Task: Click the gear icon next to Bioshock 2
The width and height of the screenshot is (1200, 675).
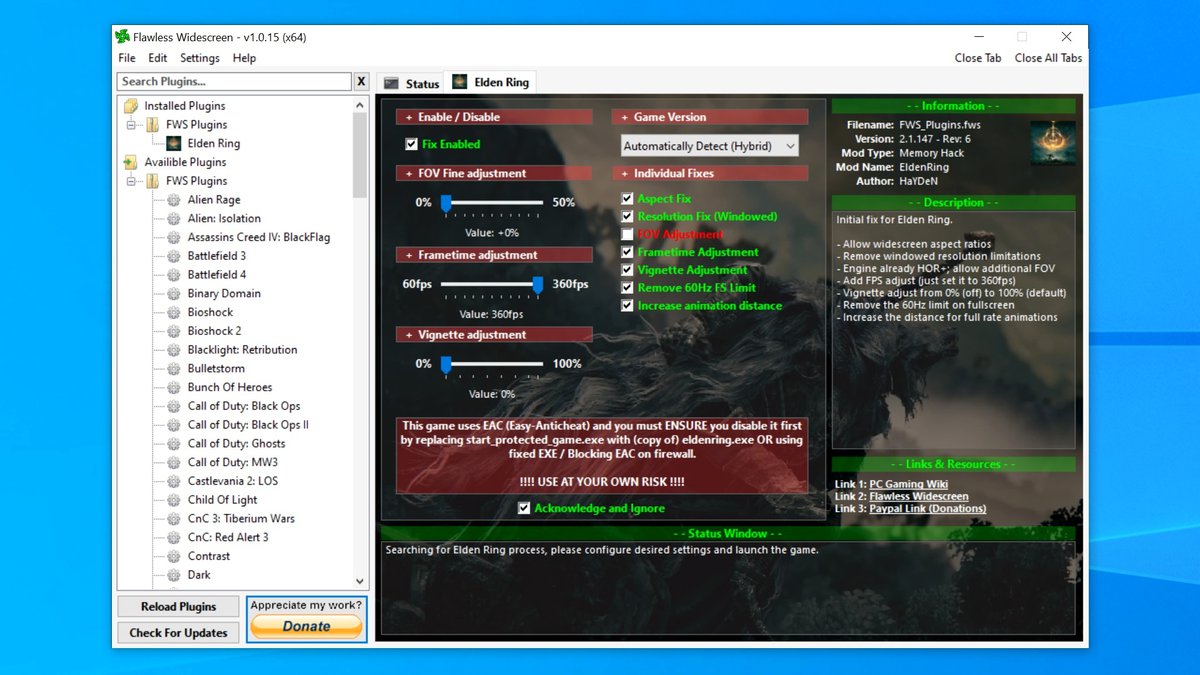Action: (x=174, y=331)
